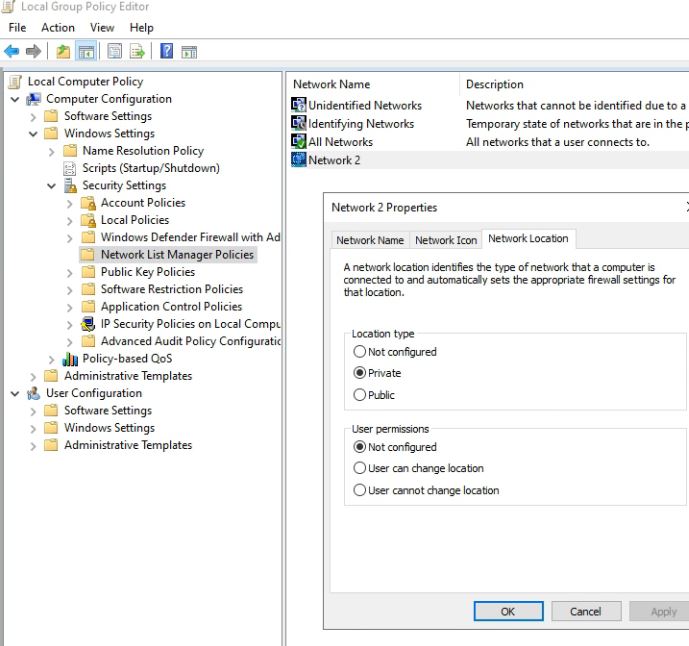Select Windows Settings under User Configuration
Screen dimensions: 689x646
coord(109,428)
